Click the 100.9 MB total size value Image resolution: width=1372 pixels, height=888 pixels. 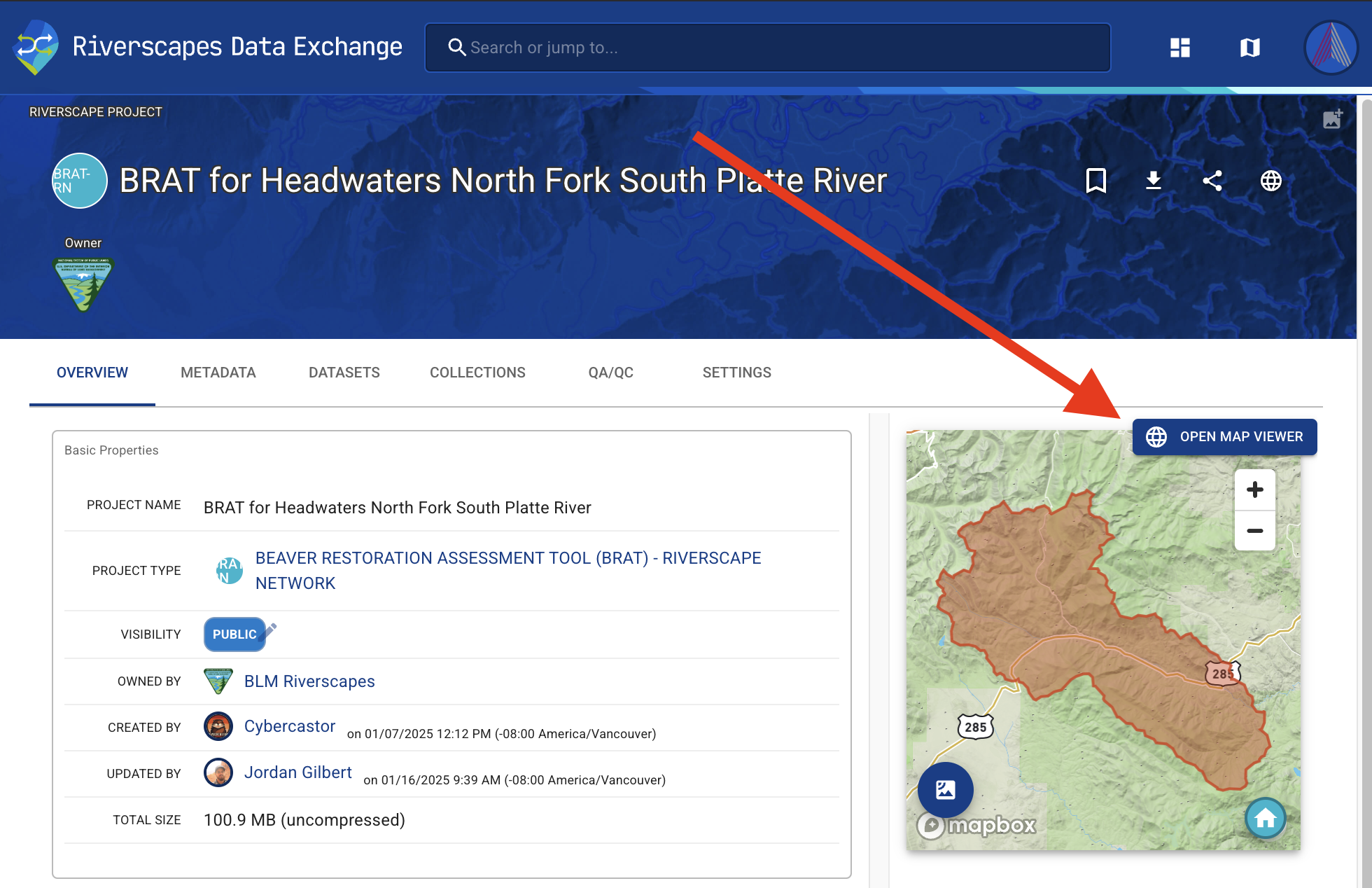pyautogui.click(x=304, y=820)
